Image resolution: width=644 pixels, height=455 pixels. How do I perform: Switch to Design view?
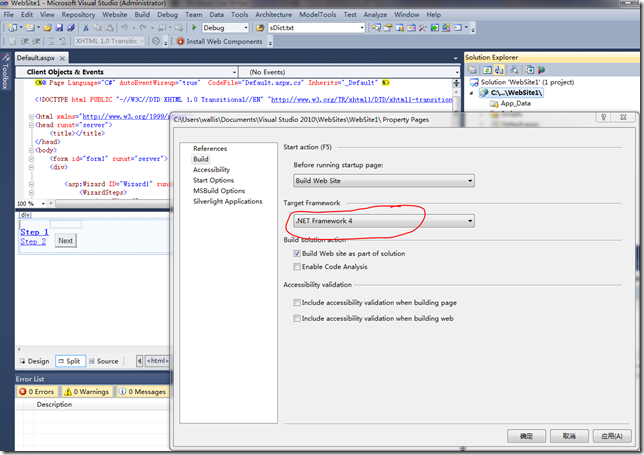(35, 361)
